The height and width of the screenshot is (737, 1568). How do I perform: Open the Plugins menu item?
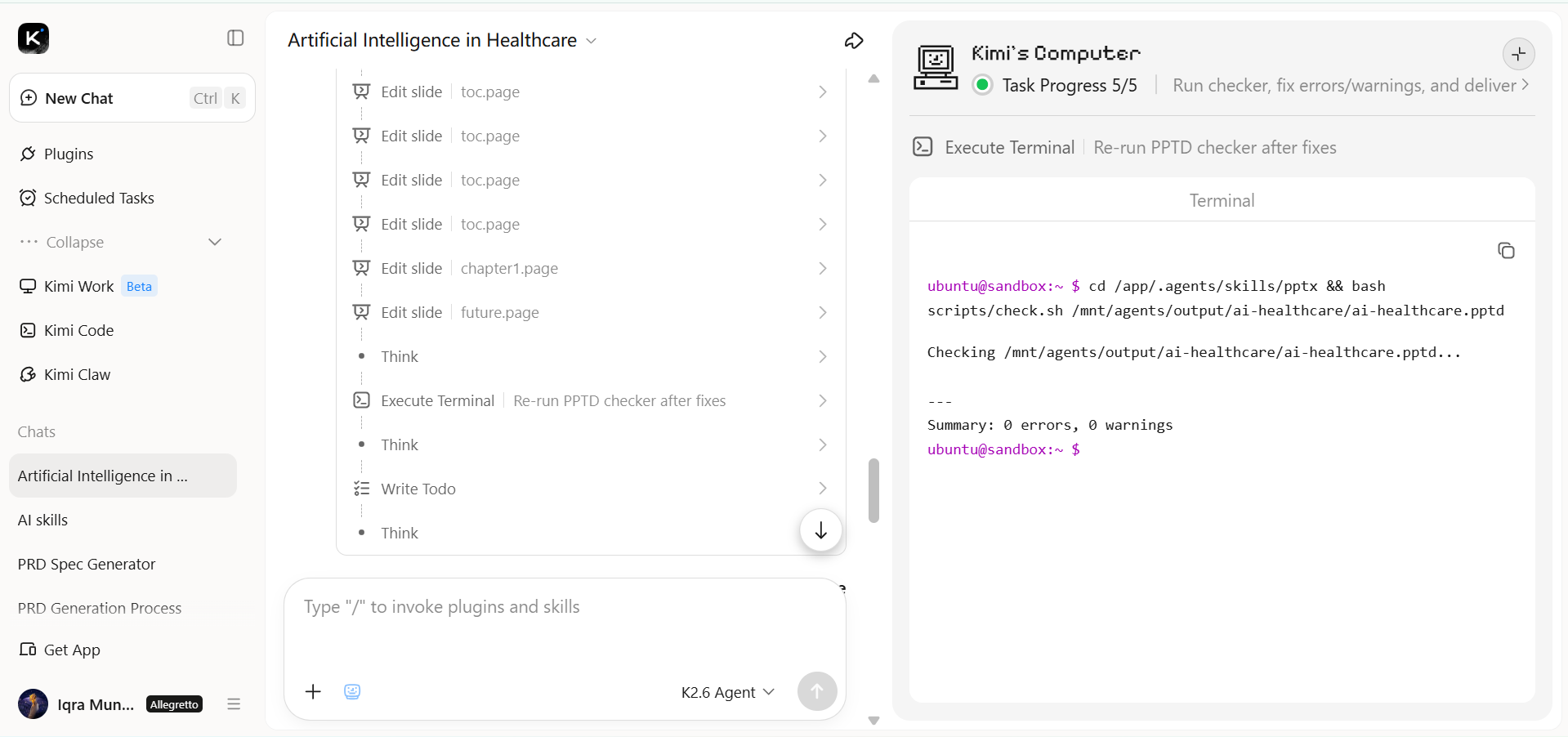[69, 154]
